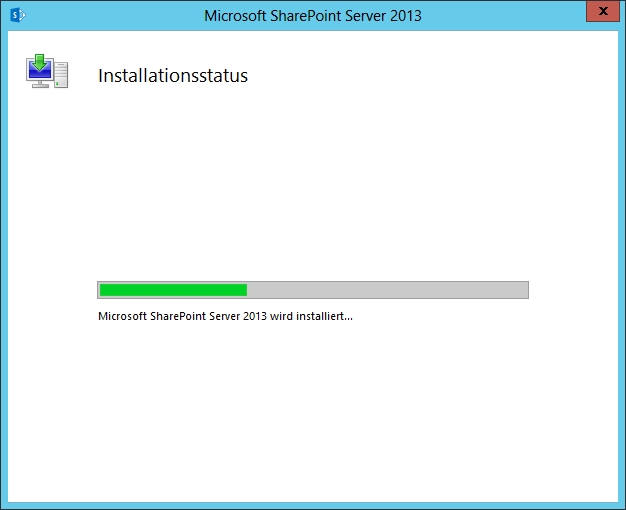Close the SharePoint Server 2013 installer window
Screen dimensions: 626x510
click(x=601, y=12)
